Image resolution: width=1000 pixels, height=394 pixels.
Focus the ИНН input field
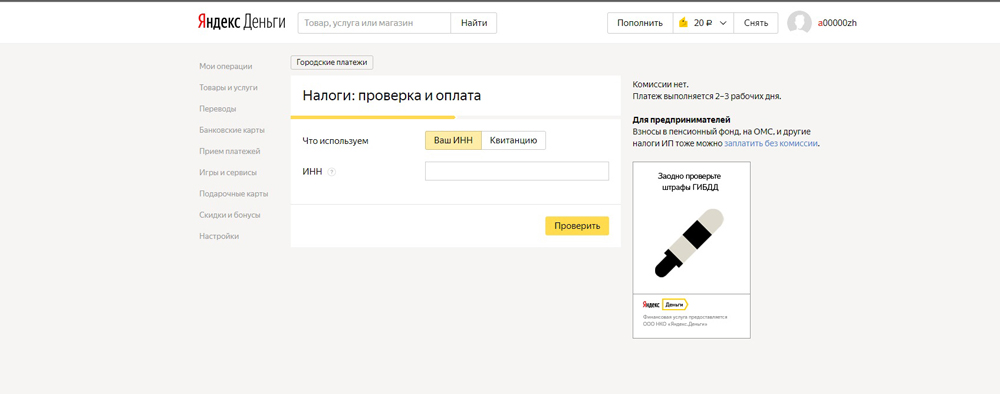point(517,171)
